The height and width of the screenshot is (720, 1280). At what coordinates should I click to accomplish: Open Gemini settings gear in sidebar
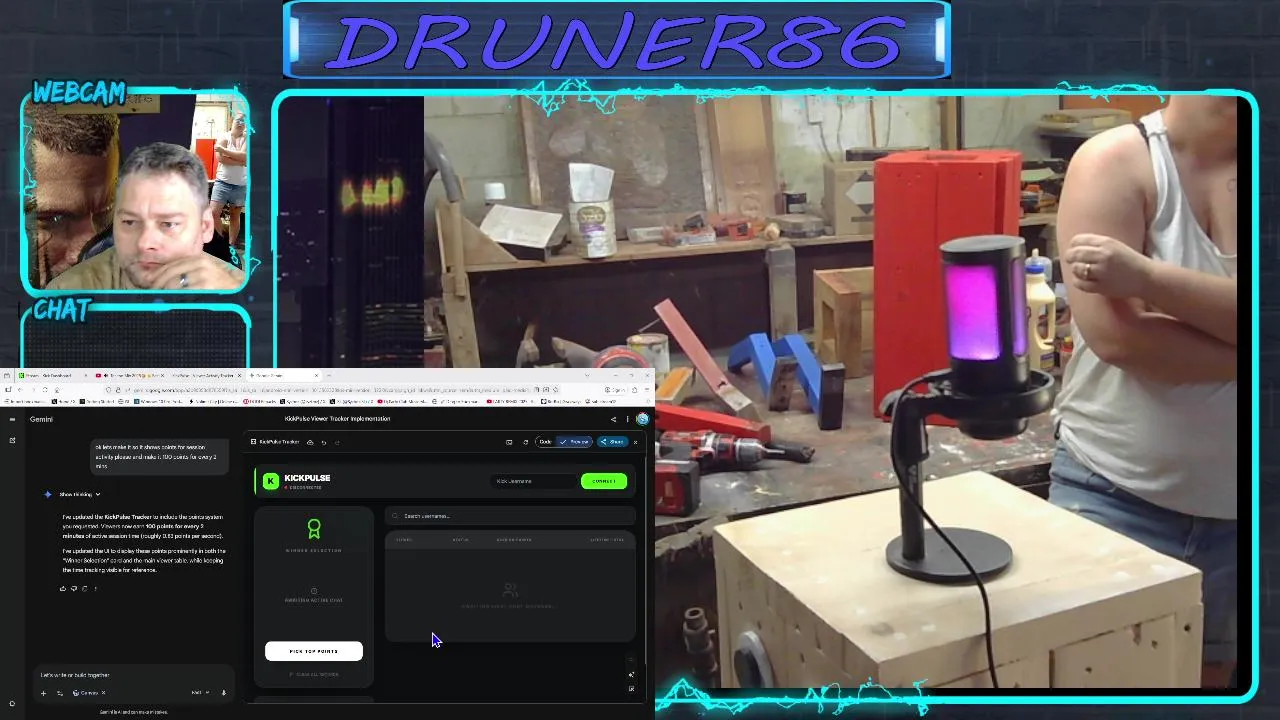coord(12,703)
